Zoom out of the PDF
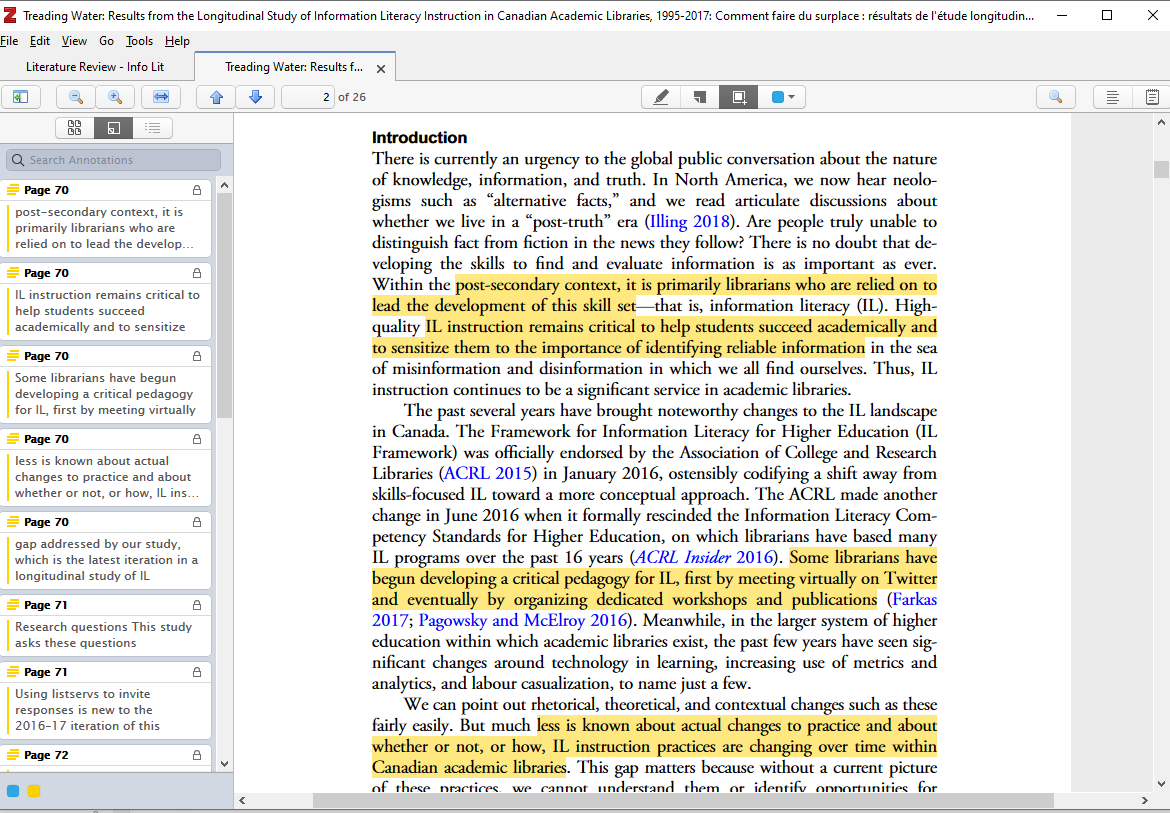Image resolution: width=1170 pixels, height=813 pixels. [x=75, y=97]
